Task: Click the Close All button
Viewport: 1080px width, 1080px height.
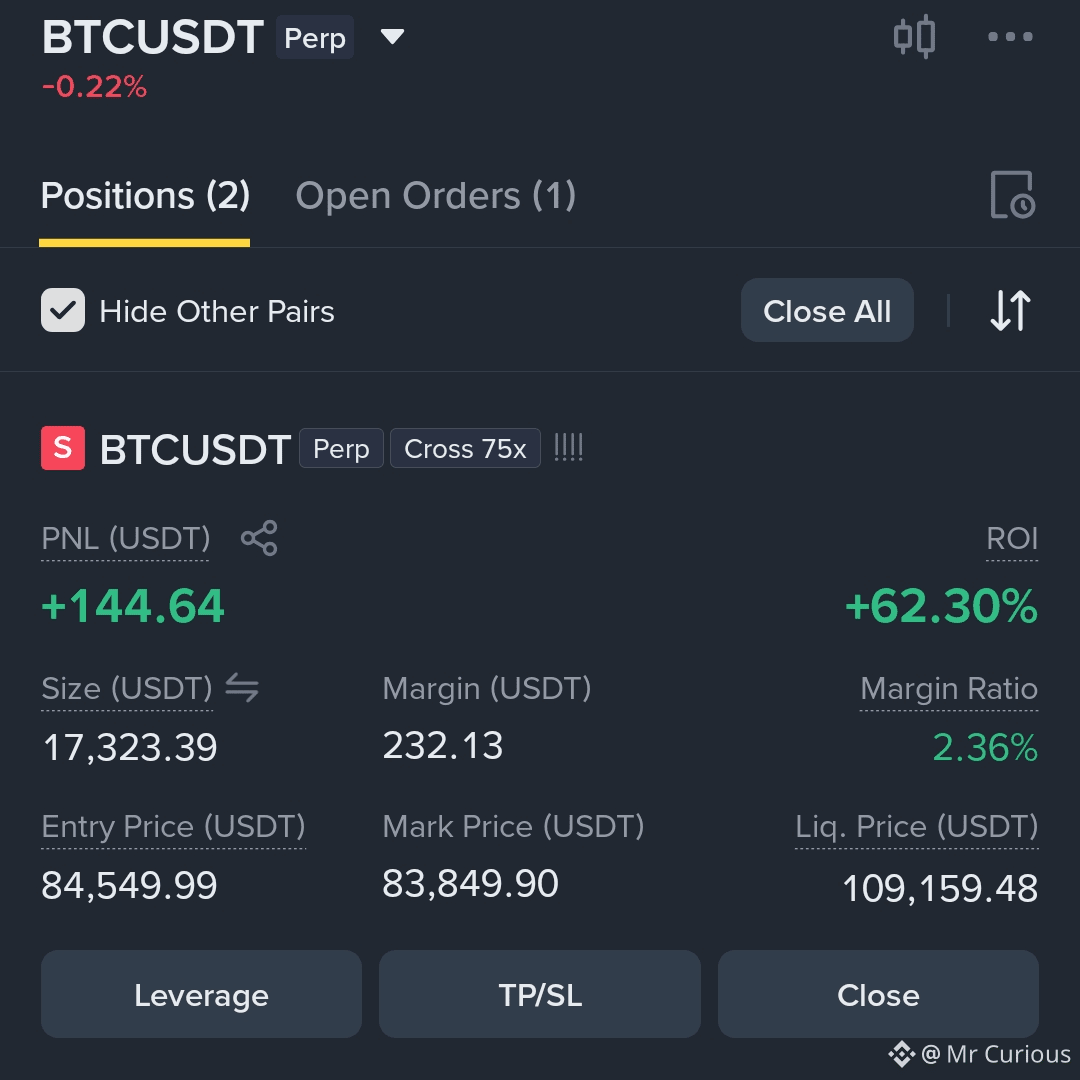Action: tap(827, 311)
